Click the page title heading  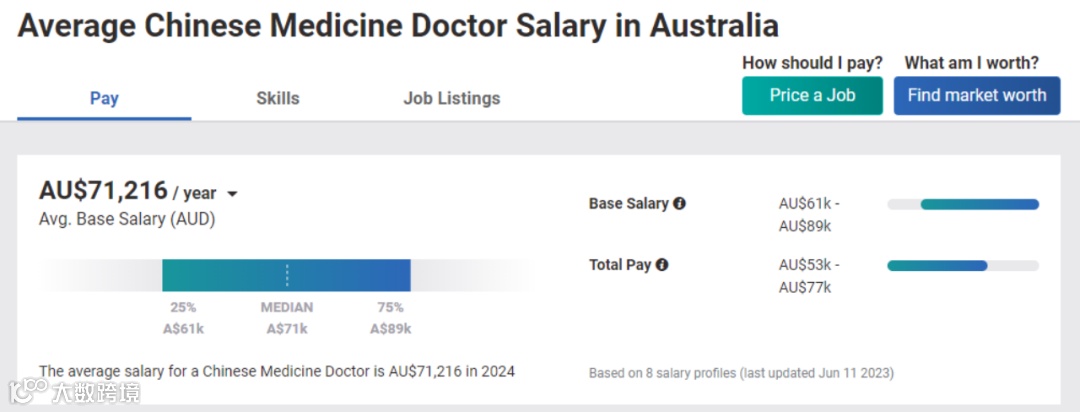coord(398,25)
